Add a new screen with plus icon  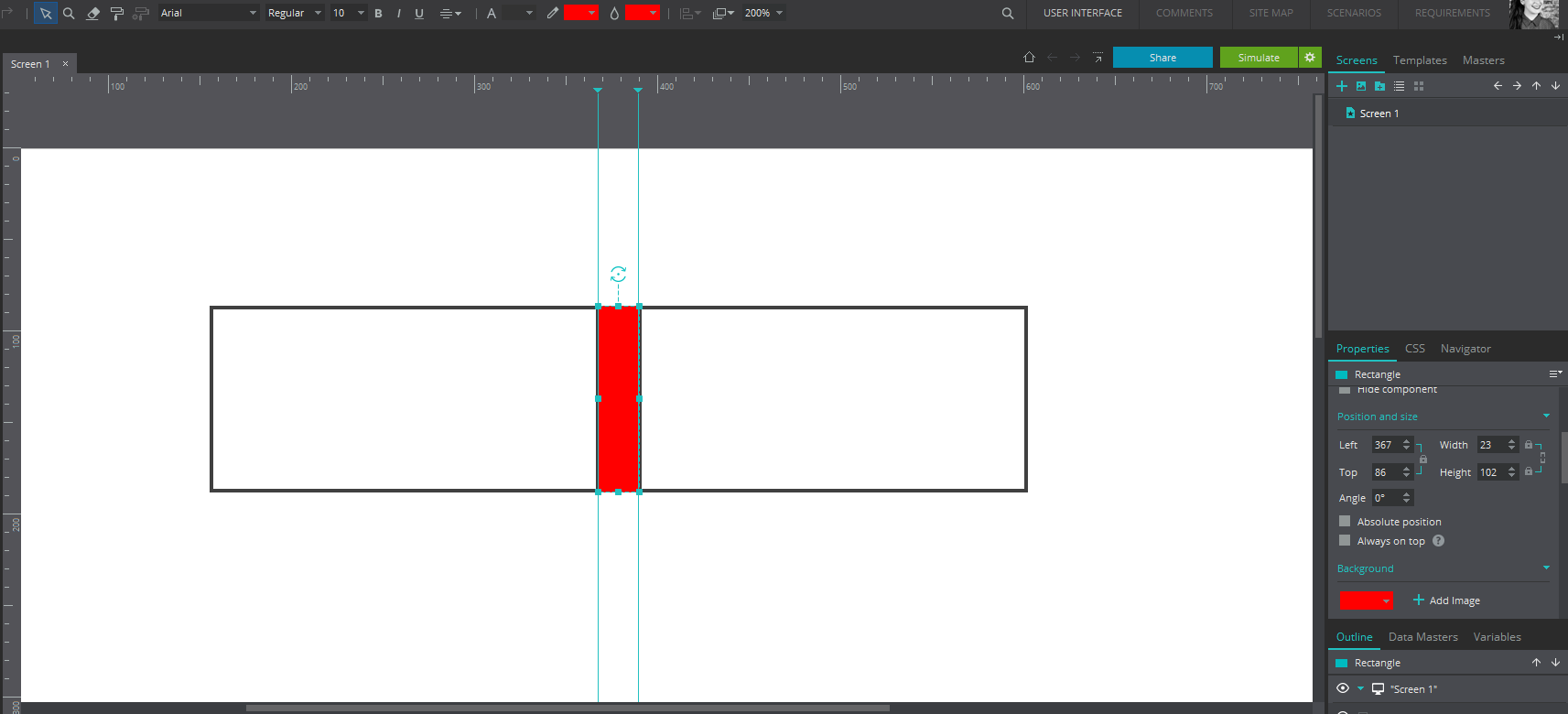1342,86
